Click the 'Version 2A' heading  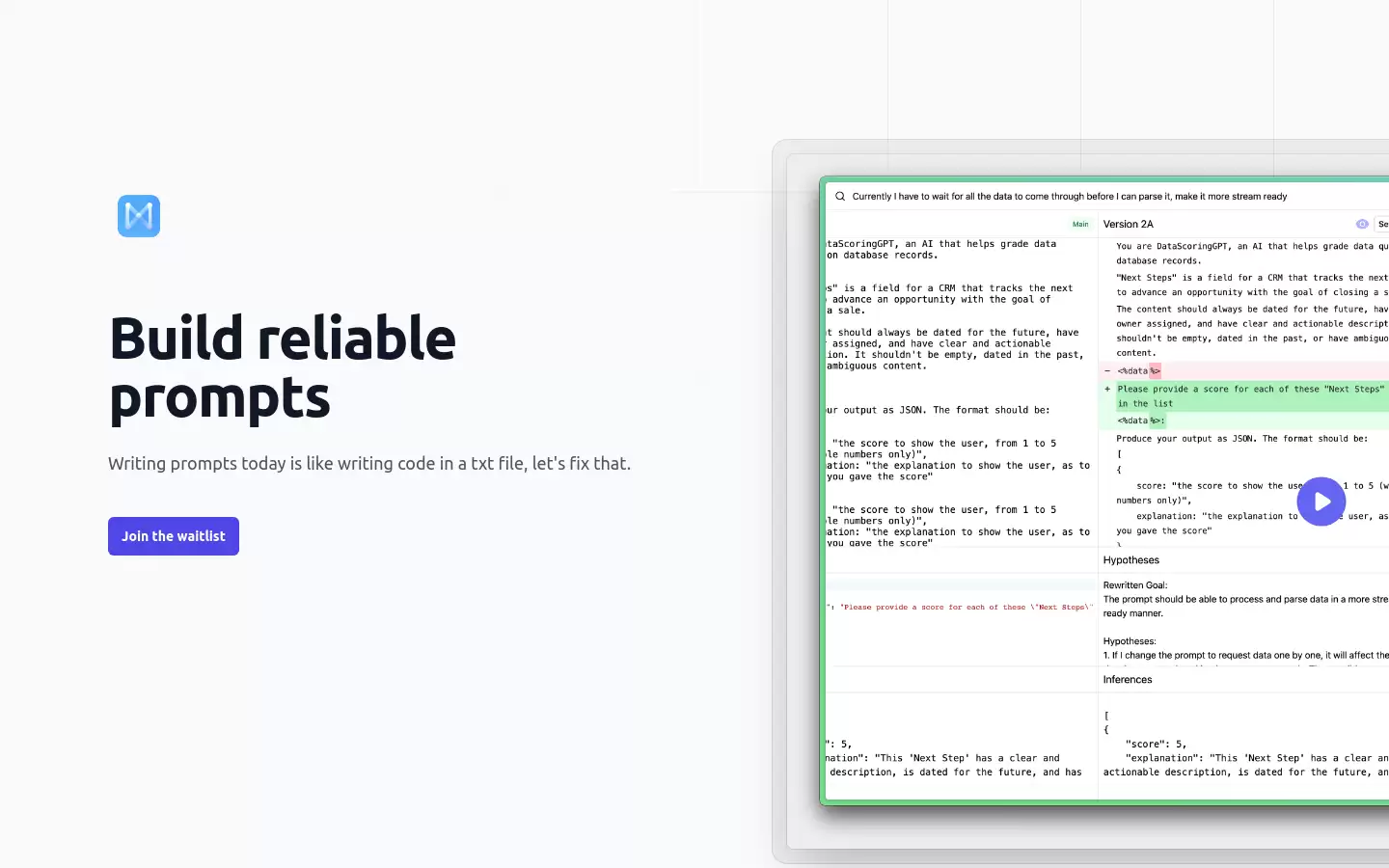coord(1129,224)
